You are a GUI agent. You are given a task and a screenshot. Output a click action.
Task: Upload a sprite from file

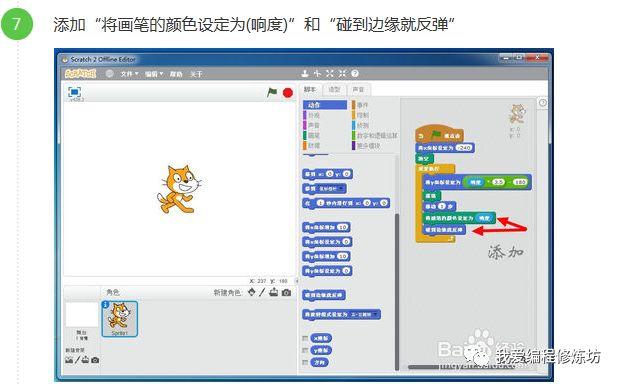point(274,293)
